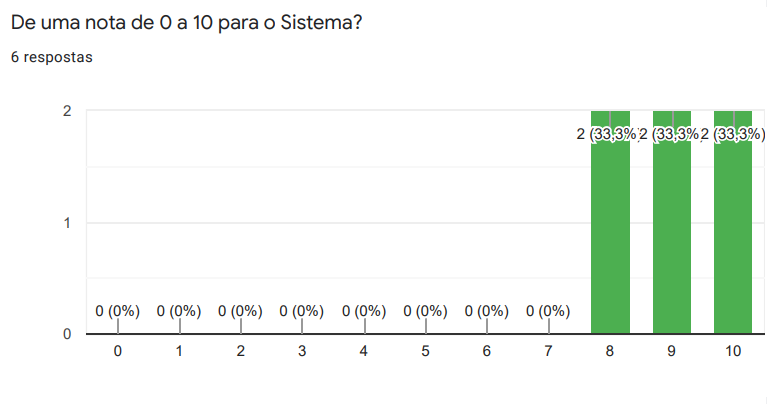Screen dimensions: 767x404
Task: Click the x-axis label 9
Action: click(x=672, y=351)
